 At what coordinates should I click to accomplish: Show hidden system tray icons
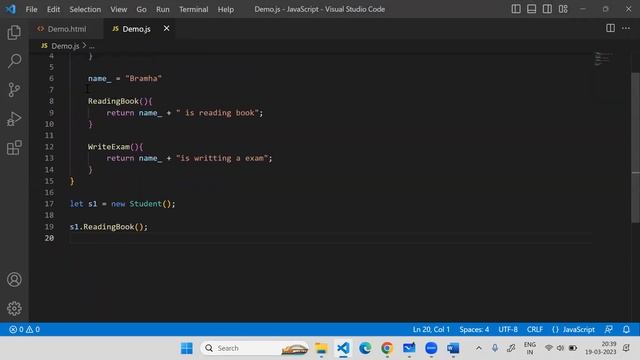[x=479, y=348]
